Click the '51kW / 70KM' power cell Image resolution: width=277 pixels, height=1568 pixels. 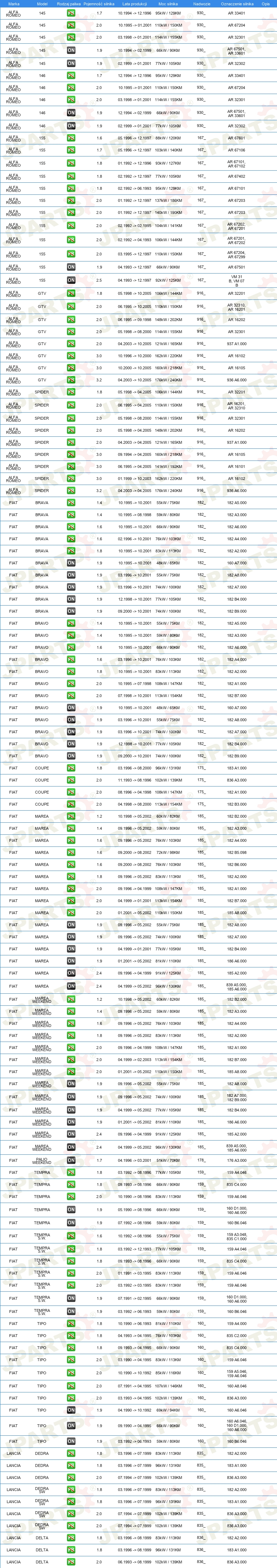point(168,1161)
